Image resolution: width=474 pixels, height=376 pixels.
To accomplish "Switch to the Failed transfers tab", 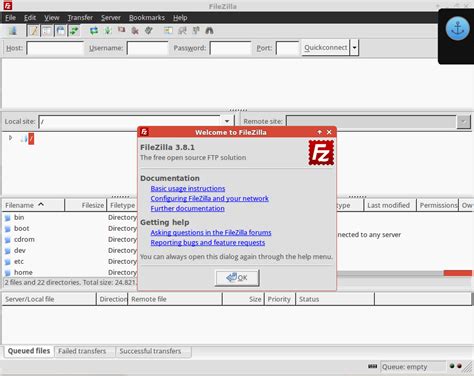I will pos(82,351).
